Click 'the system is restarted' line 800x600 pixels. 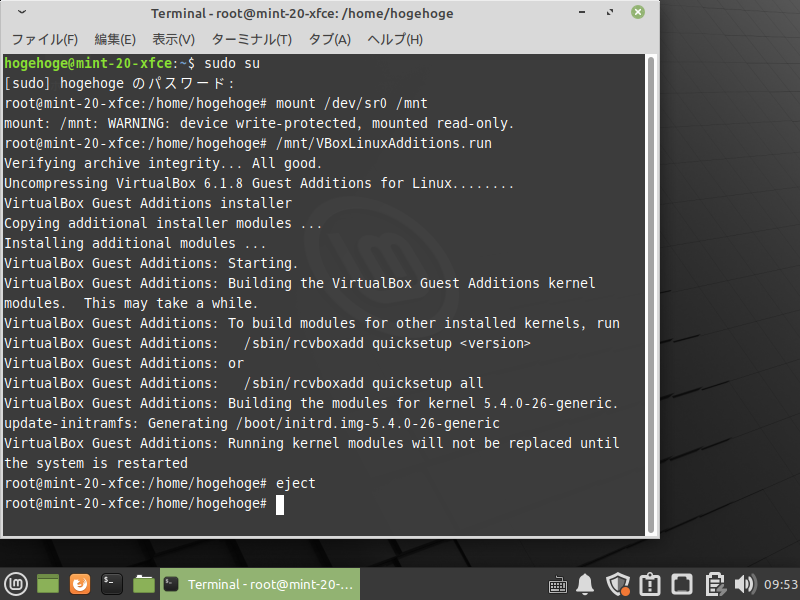coord(96,463)
